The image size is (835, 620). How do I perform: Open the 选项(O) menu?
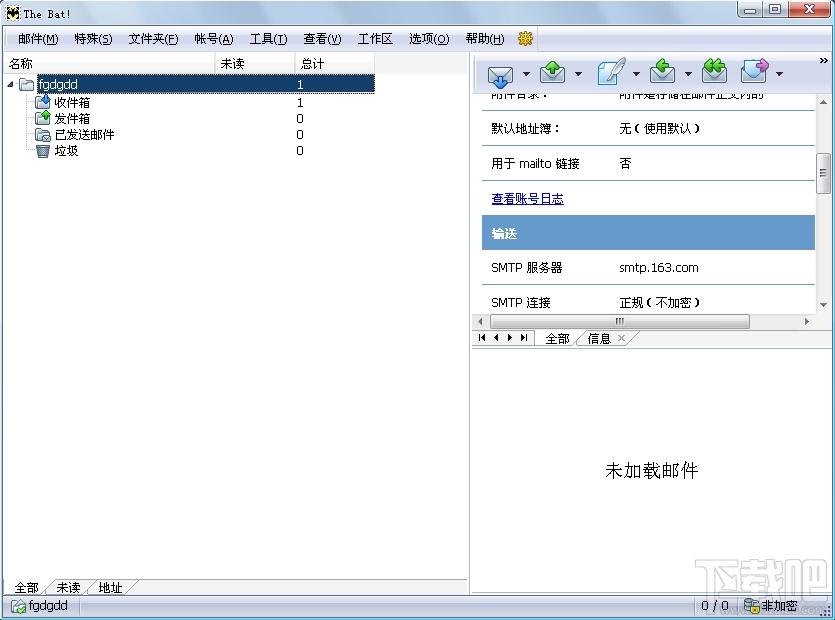coord(429,39)
